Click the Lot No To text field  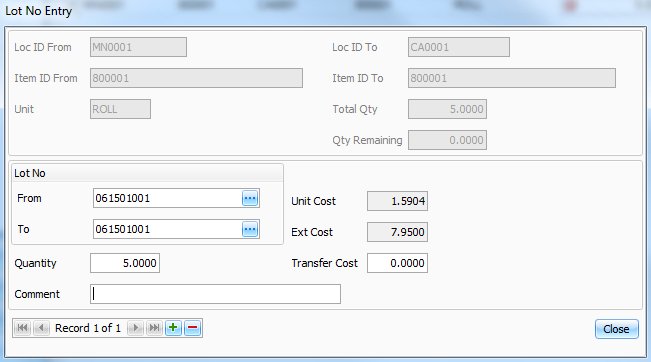(167, 229)
